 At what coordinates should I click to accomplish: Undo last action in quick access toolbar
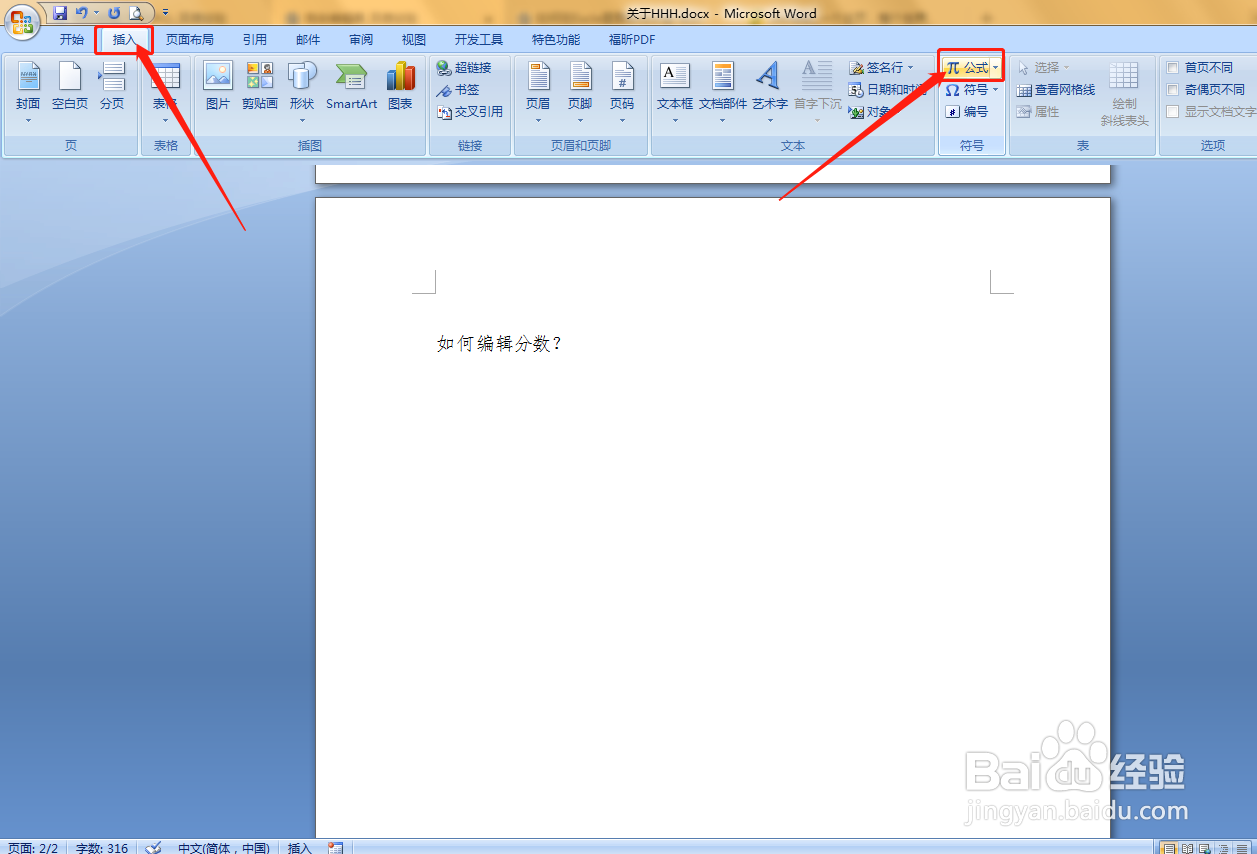[x=81, y=13]
